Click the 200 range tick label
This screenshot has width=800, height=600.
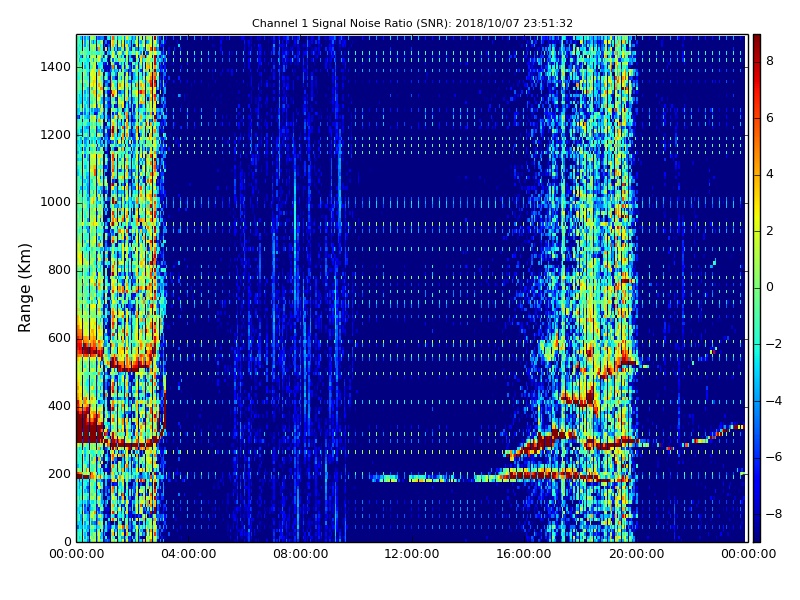[59, 474]
